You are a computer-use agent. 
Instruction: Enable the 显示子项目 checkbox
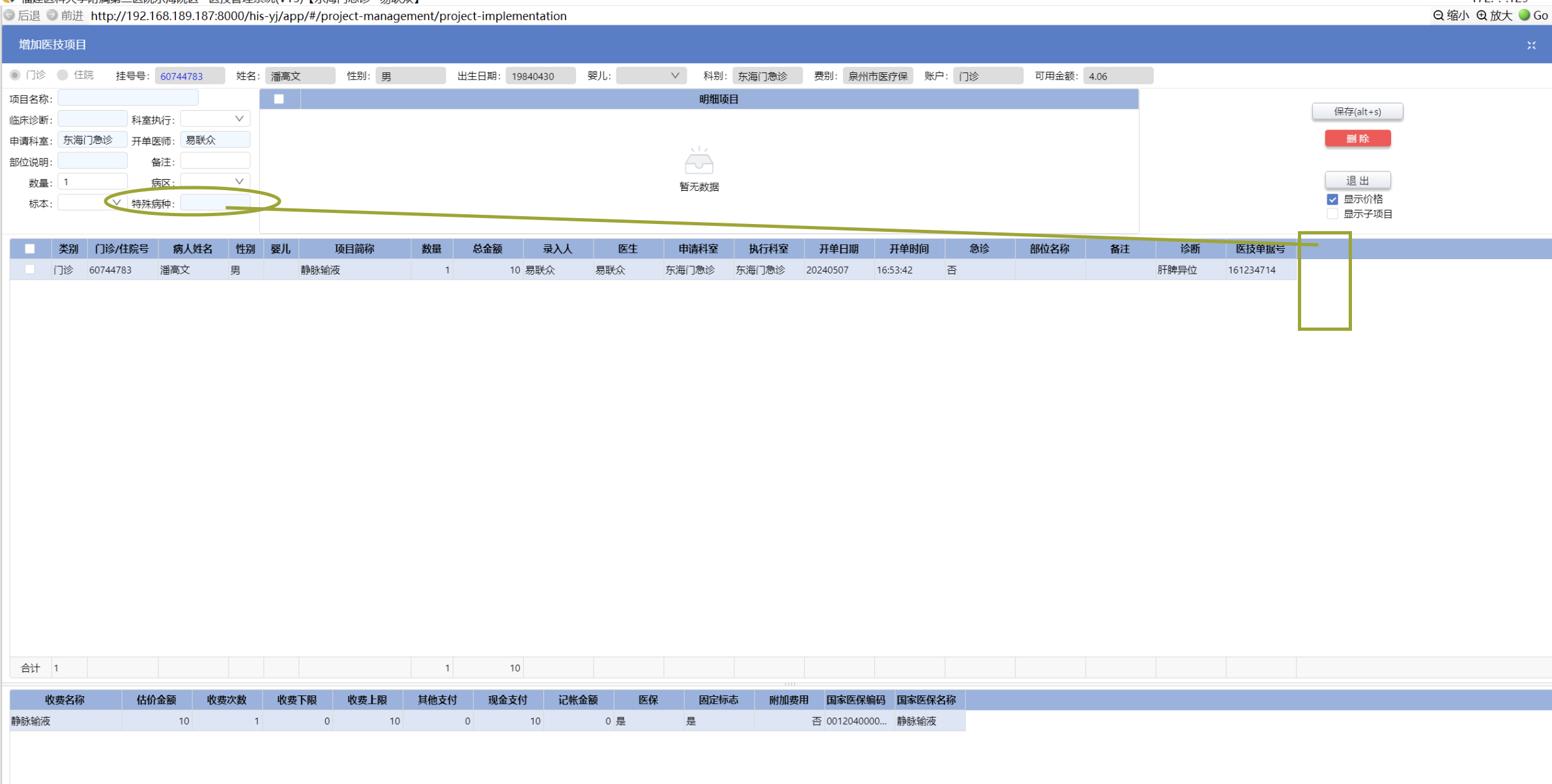[x=1332, y=214]
